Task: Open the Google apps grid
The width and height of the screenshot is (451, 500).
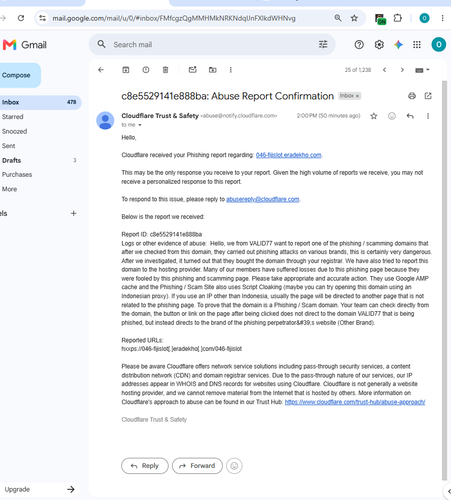Action: 417,45
